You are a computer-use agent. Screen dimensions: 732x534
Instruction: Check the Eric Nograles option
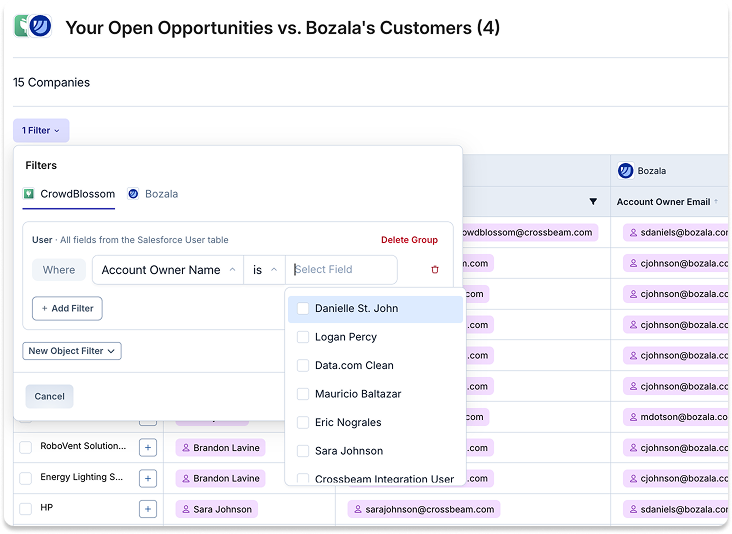303,422
